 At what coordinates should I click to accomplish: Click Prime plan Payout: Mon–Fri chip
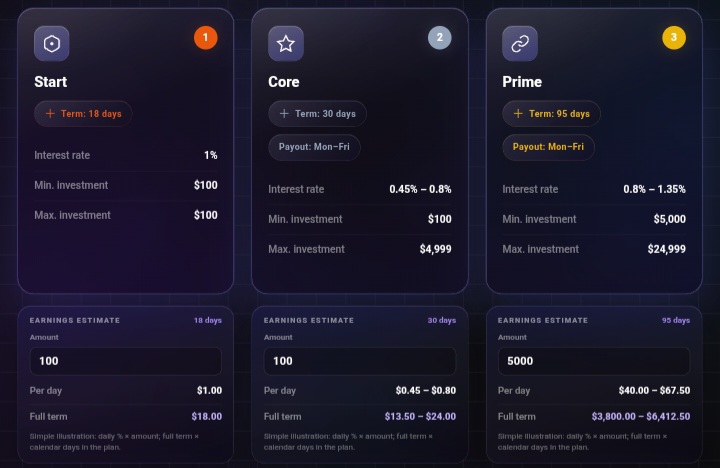(x=548, y=147)
